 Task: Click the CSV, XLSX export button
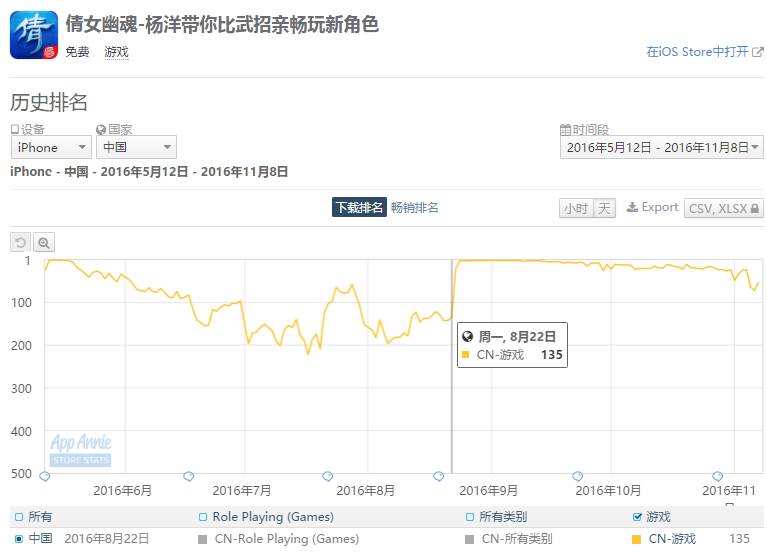(x=724, y=208)
